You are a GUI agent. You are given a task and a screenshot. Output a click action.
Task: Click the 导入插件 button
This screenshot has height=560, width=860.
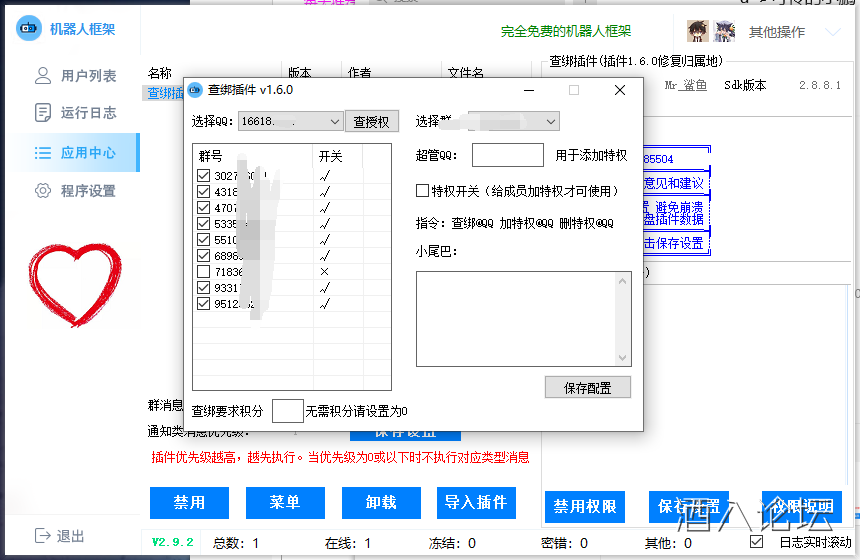pyautogui.click(x=476, y=502)
